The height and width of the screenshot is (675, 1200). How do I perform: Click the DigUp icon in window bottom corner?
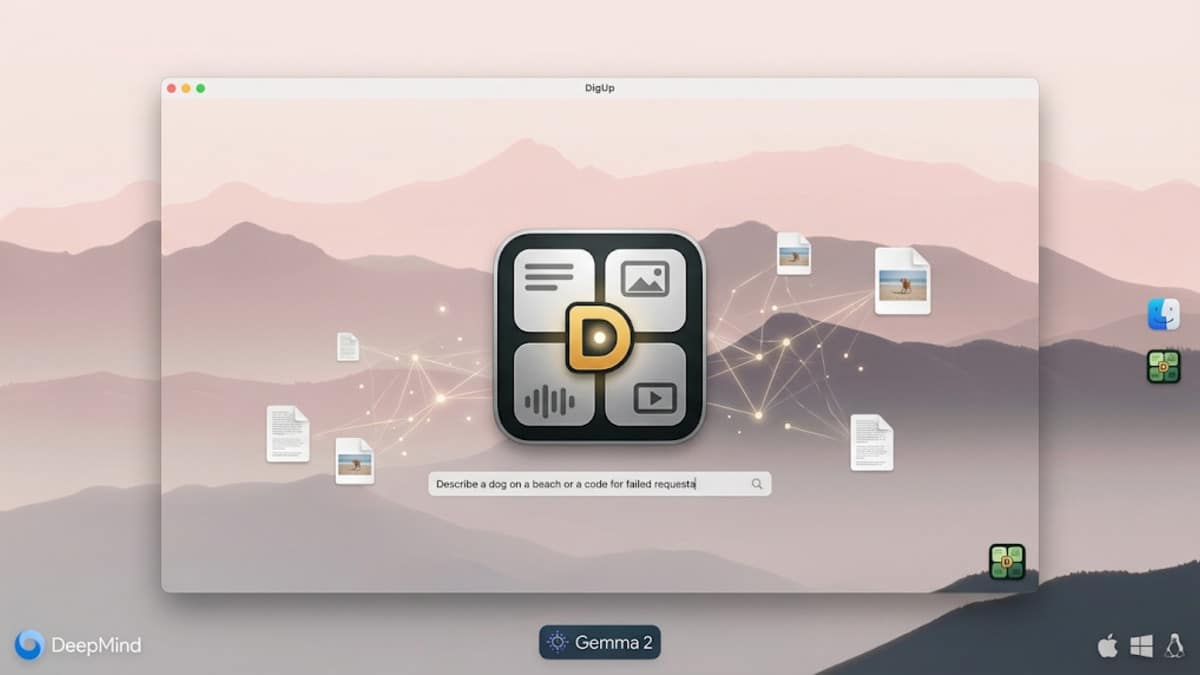(x=1007, y=562)
